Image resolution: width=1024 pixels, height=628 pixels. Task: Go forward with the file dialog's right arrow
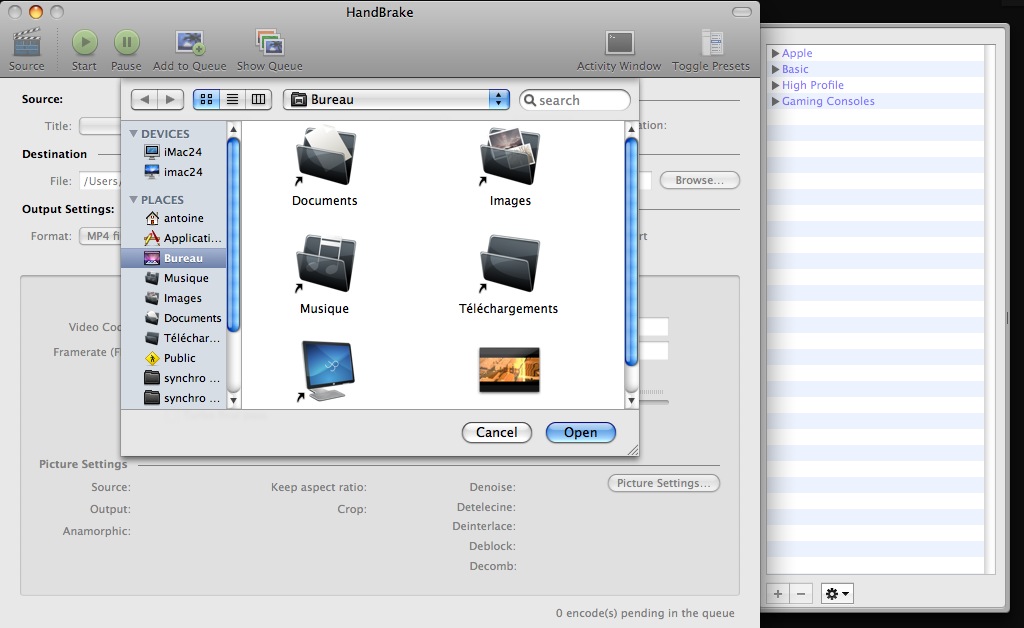tap(170, 99)
